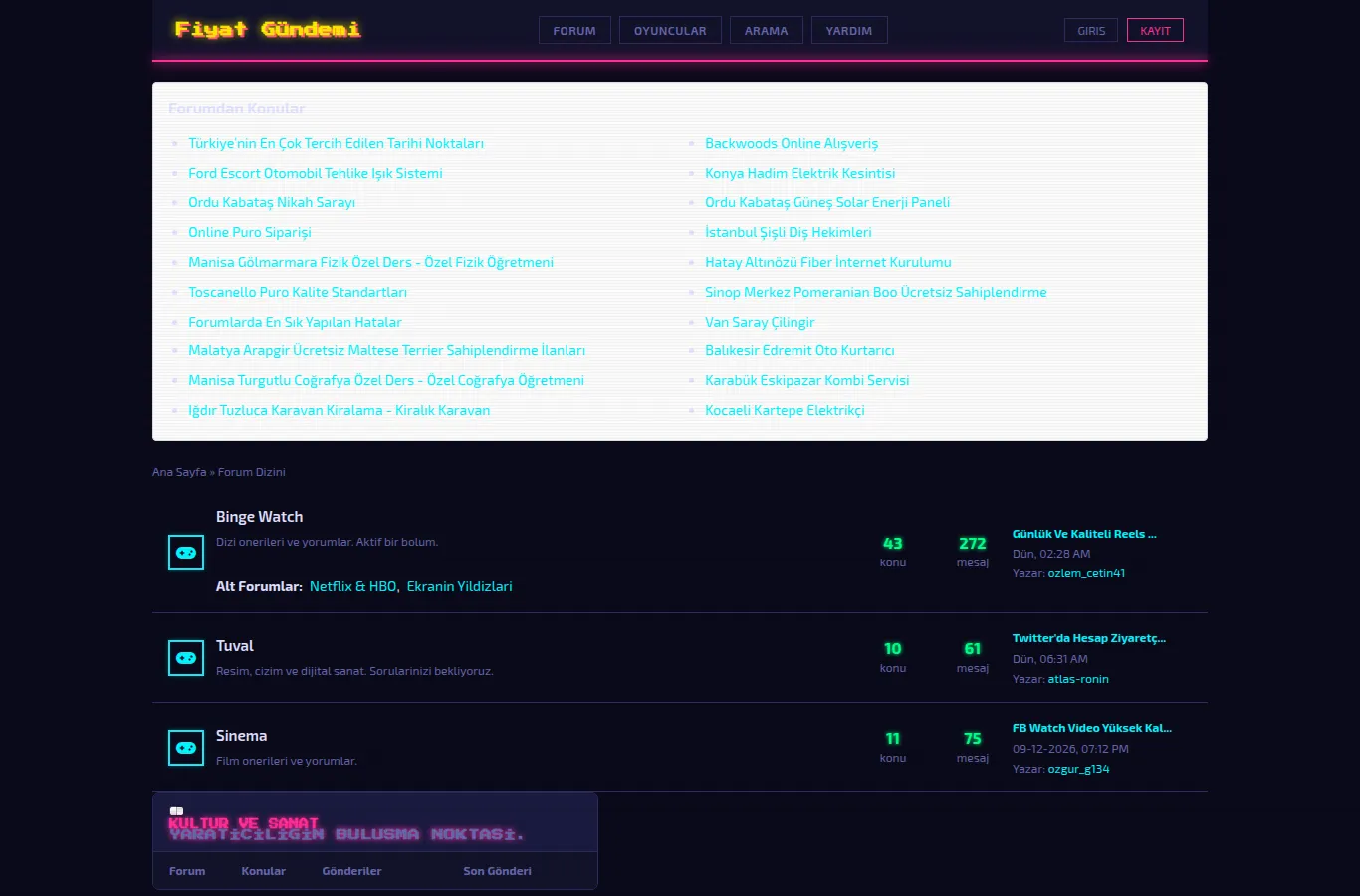Open the OYUNCULAR menu item
This screenshot has height=896, width=1360.
(670, 31)
